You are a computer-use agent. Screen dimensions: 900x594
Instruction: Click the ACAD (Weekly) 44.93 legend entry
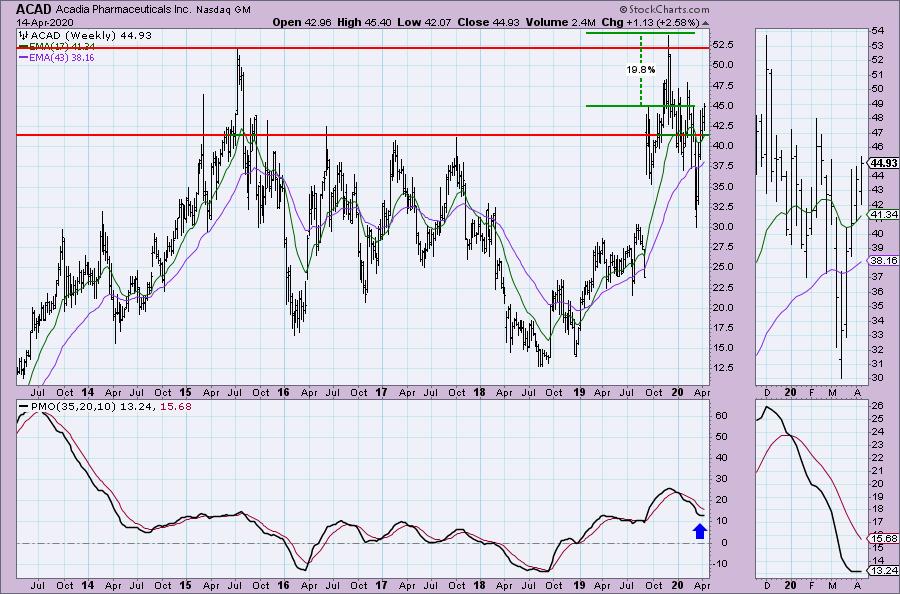(91, 35)
